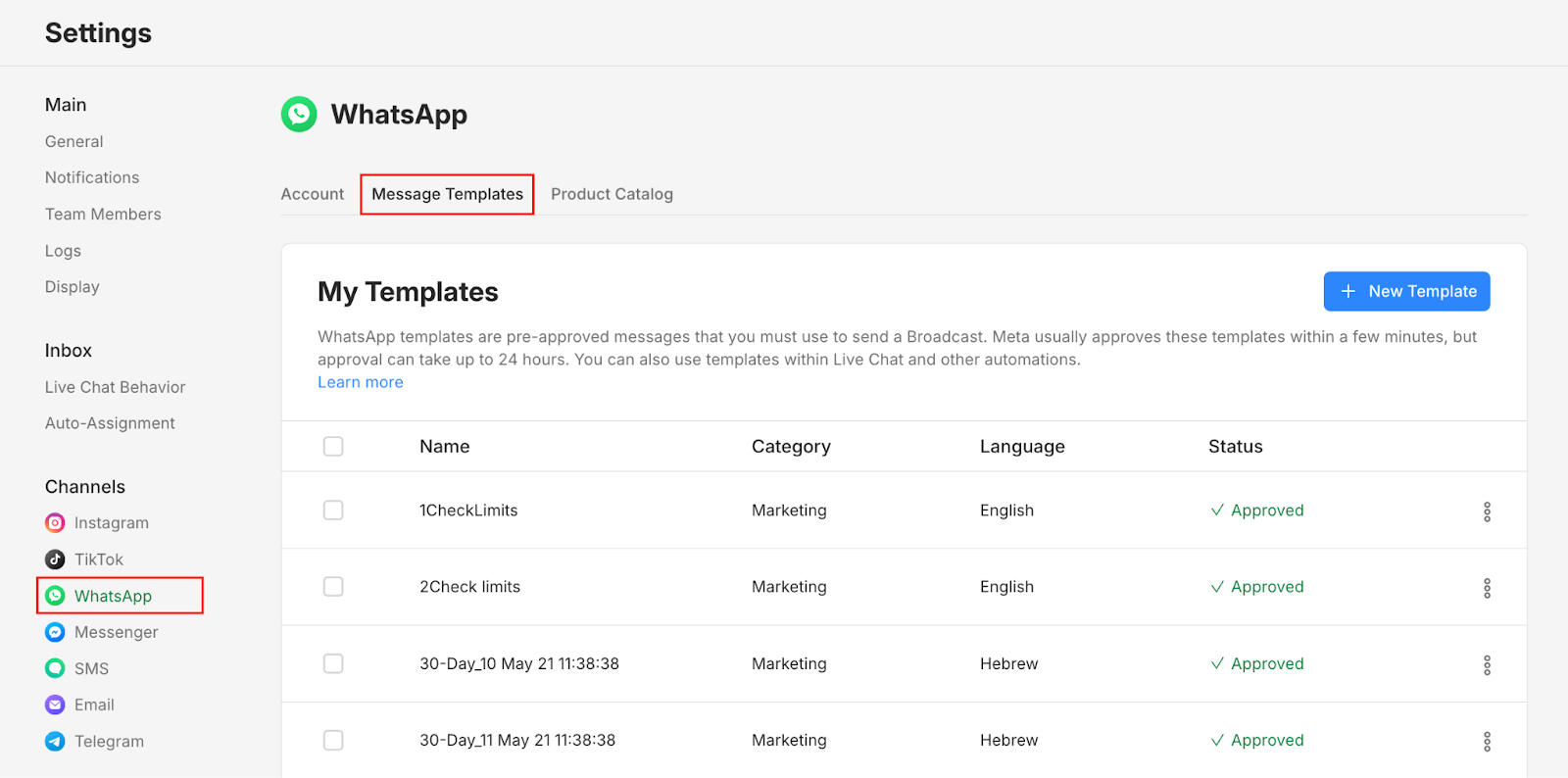Check the 1CheckLimits template checkbox
The width and height of the screenshot is (1568, 778).
coord(333,511)
